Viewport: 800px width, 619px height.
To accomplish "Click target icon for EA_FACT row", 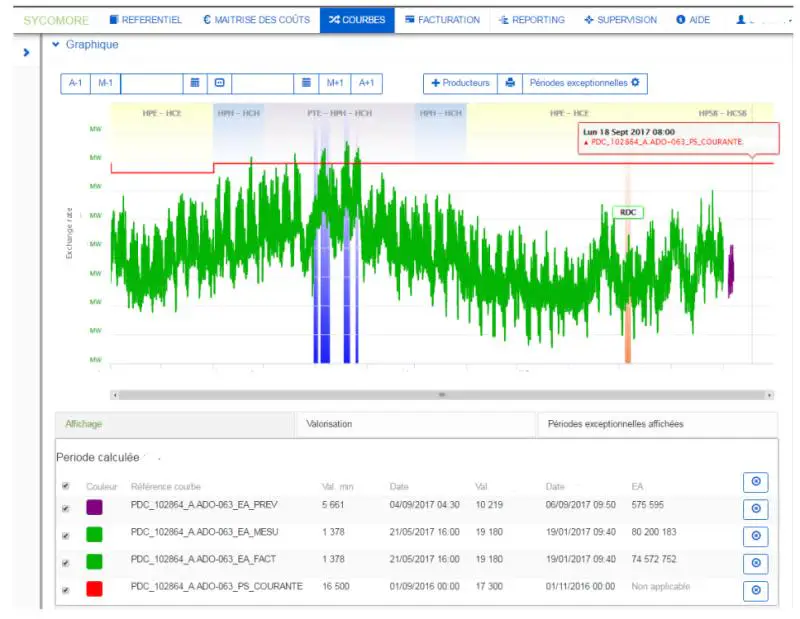I will point(756,562).
